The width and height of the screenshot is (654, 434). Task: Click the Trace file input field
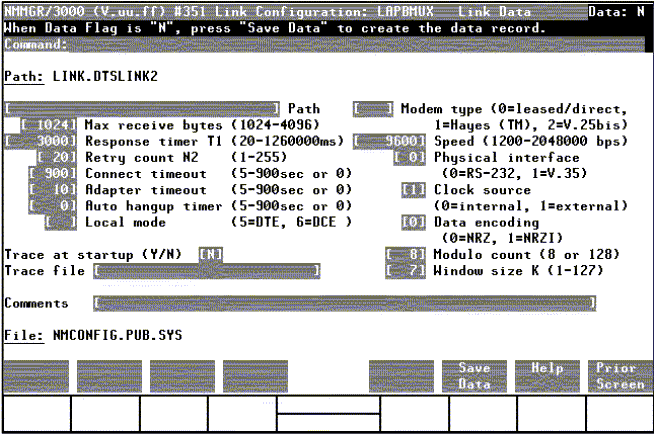(x=206, y=271)
